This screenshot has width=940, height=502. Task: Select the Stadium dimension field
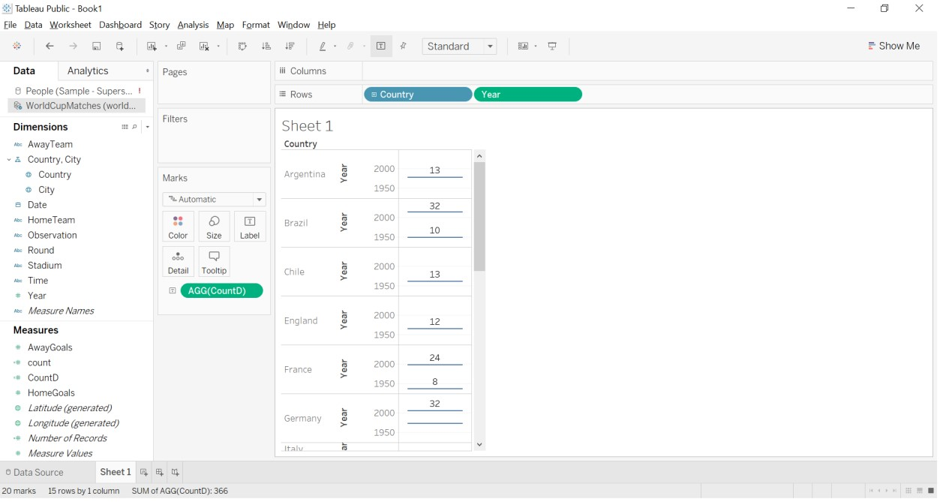coord(44,265)
